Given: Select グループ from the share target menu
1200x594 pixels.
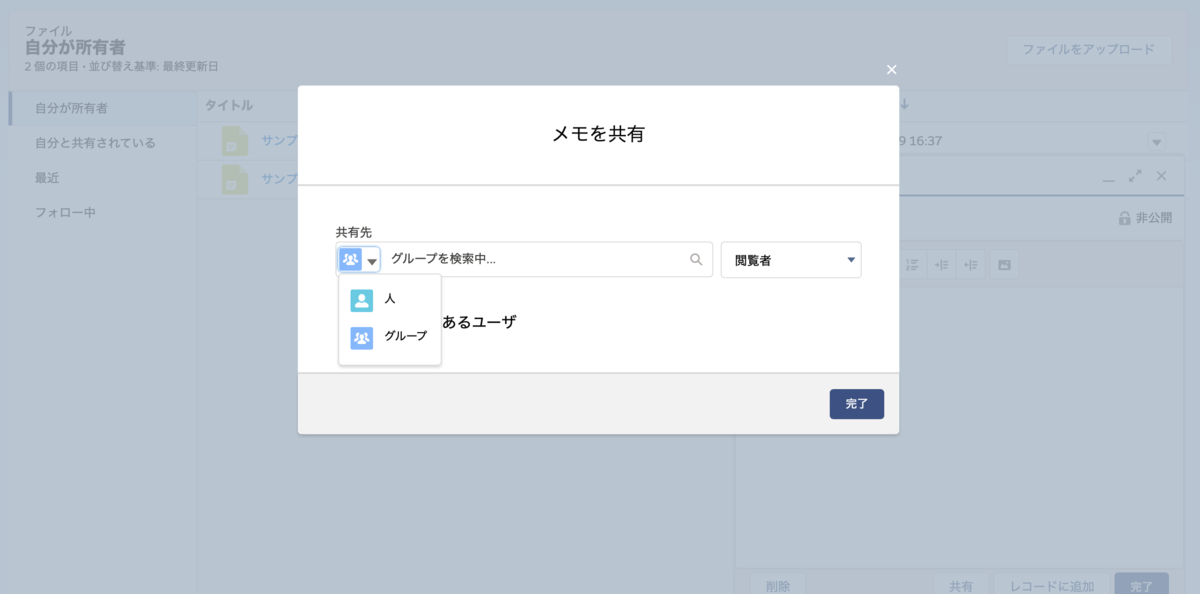Looking at the screenshot, I should (390, 337).
